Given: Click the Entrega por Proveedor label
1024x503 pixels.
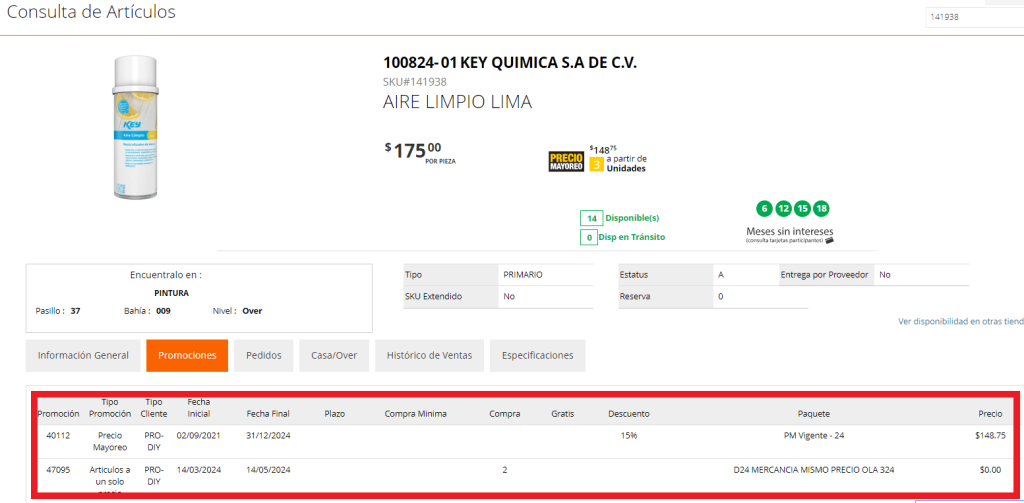Looking at the screenshot, I should [x=824, y=275].
